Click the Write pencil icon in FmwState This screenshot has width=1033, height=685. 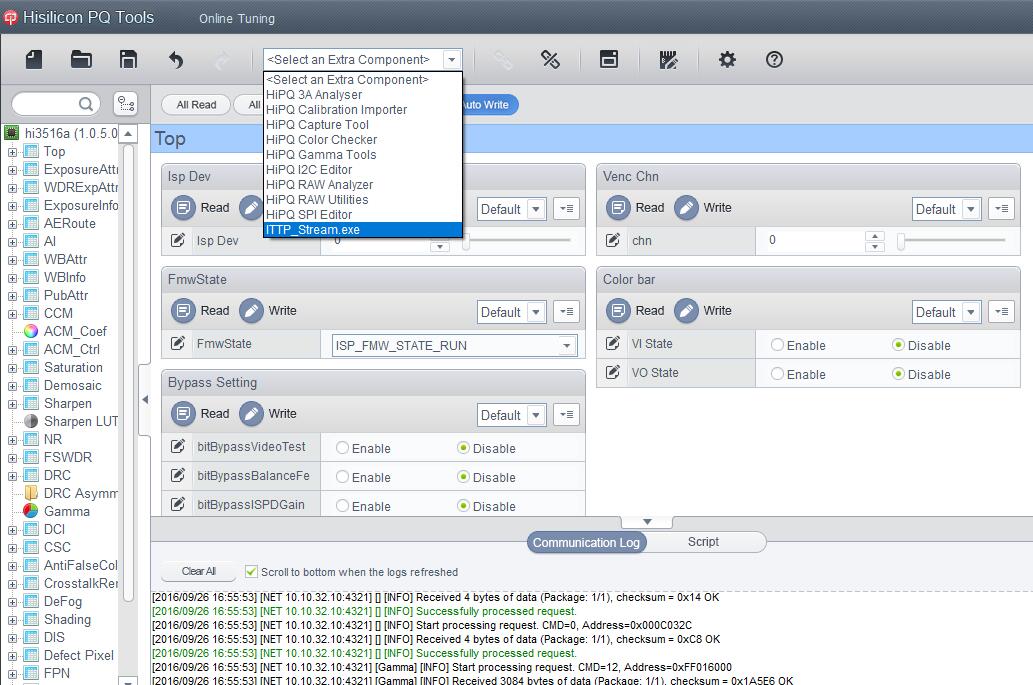click(251, 310)
